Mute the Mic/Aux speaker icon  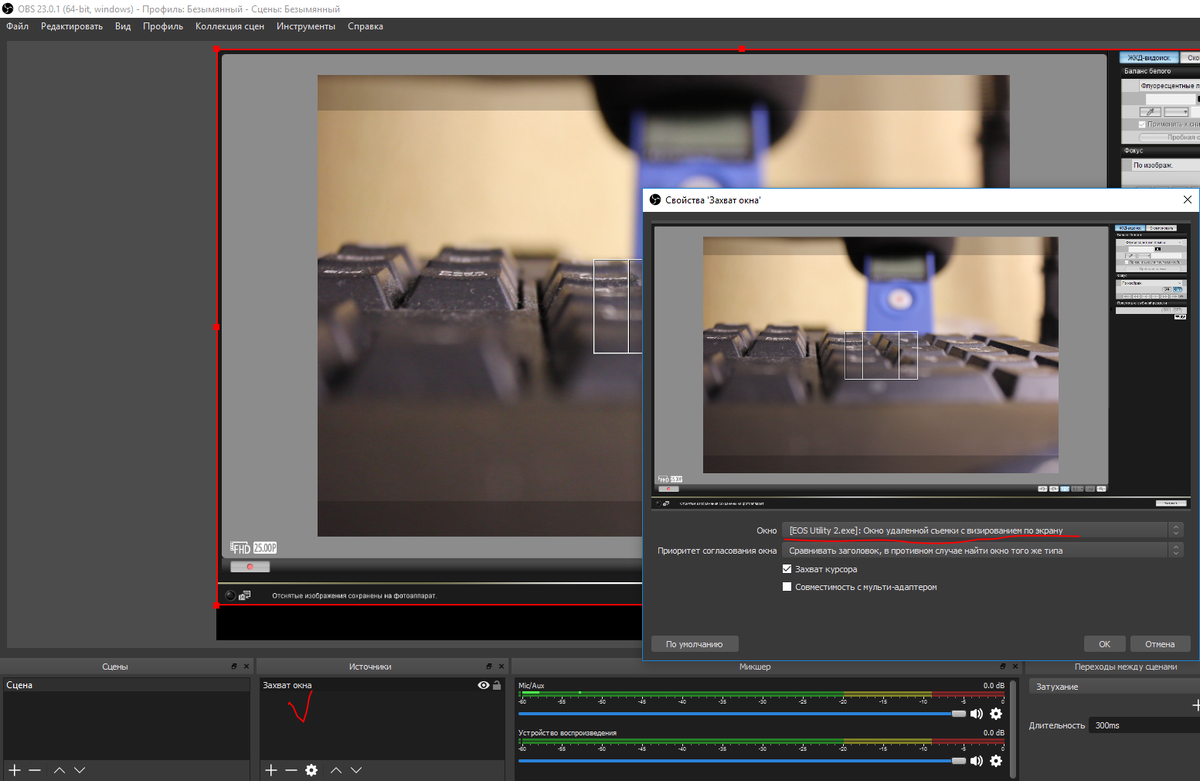[x=976, y=714]
